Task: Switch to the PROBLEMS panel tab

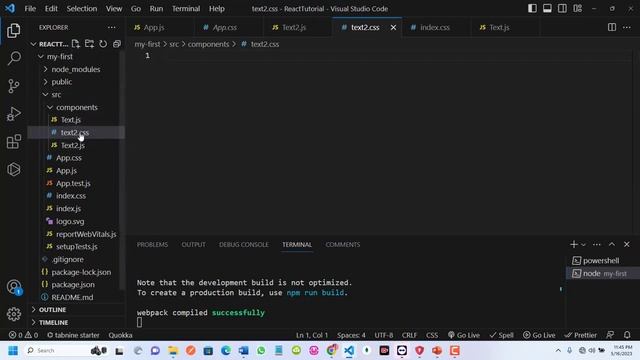Action: 152,244
